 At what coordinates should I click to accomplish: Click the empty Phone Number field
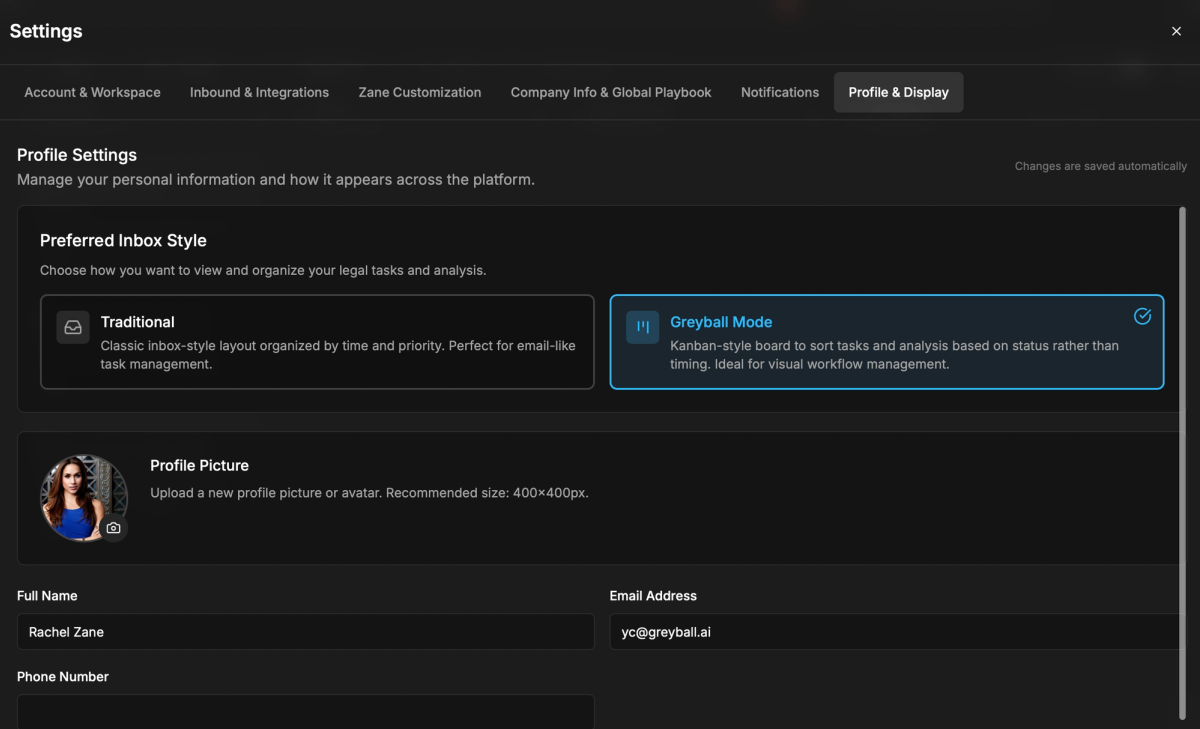(x=305, y=712)
